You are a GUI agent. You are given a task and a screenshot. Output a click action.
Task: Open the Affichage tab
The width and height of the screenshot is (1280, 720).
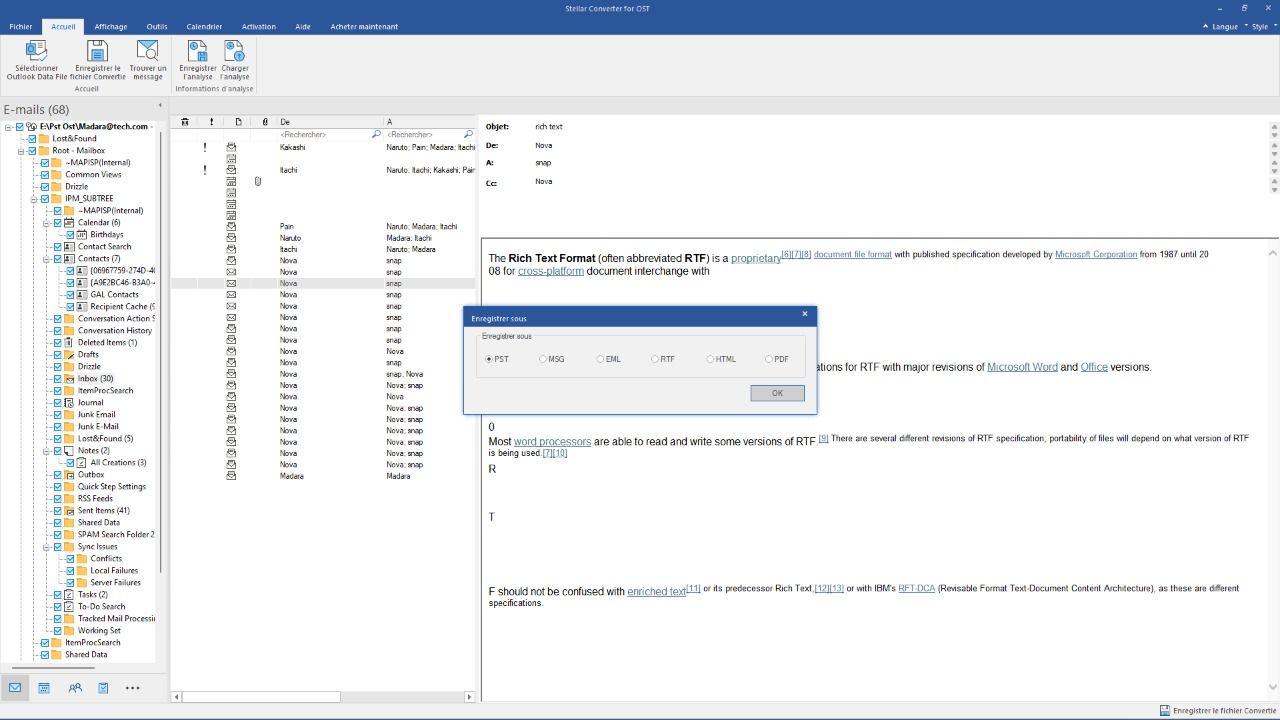point(111,27)
